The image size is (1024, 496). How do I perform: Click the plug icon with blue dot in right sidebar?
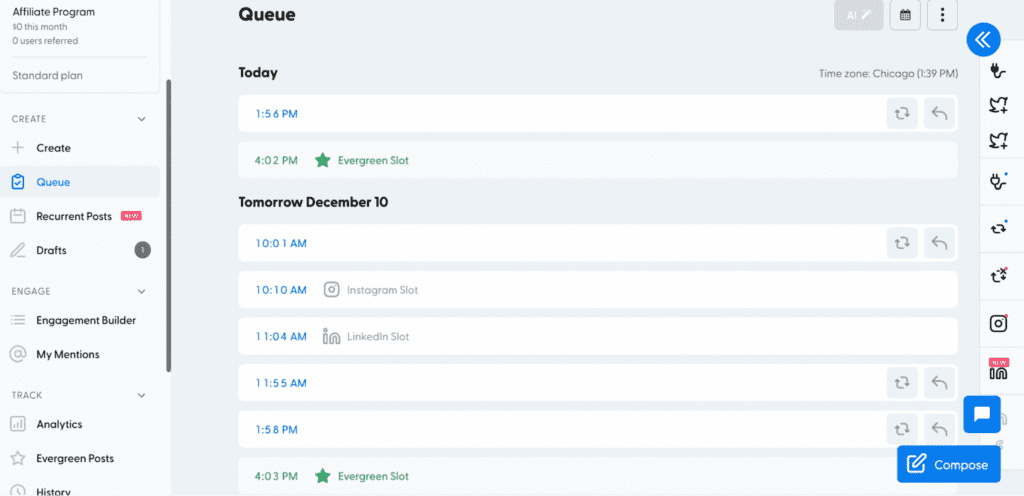tap(998, 183)
